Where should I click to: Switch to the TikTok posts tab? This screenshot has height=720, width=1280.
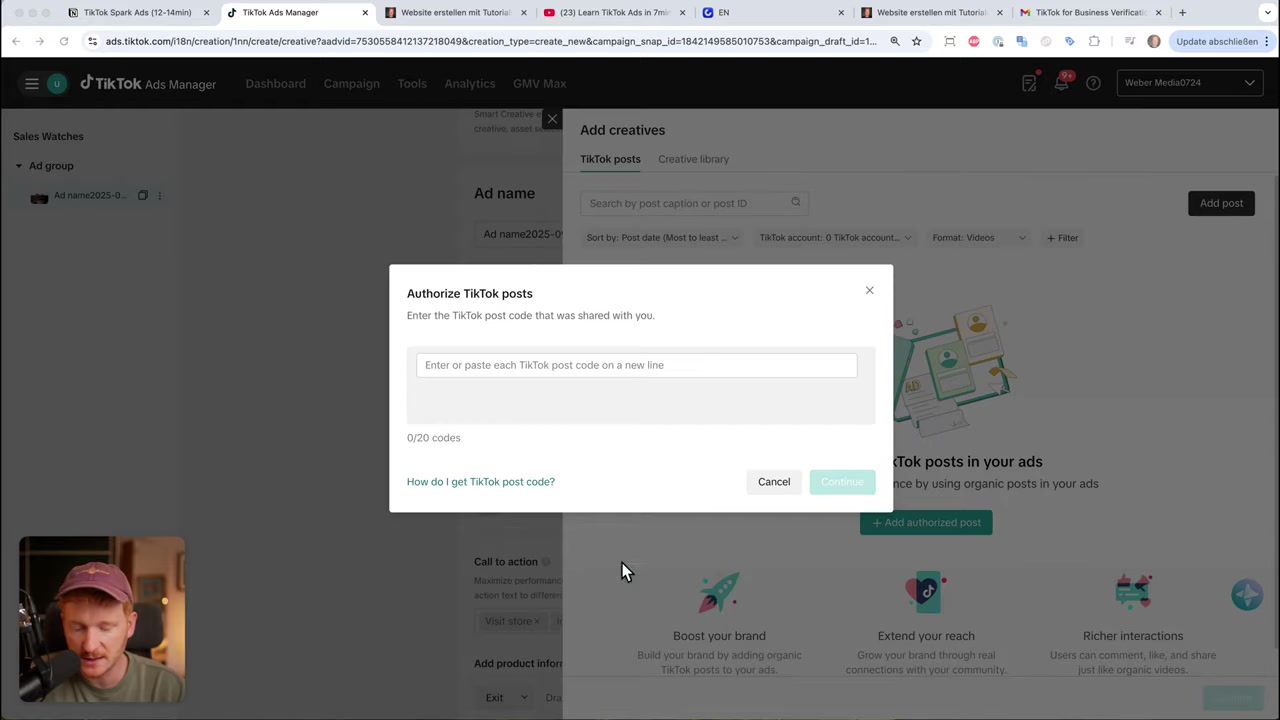click(x=610, y=159)
